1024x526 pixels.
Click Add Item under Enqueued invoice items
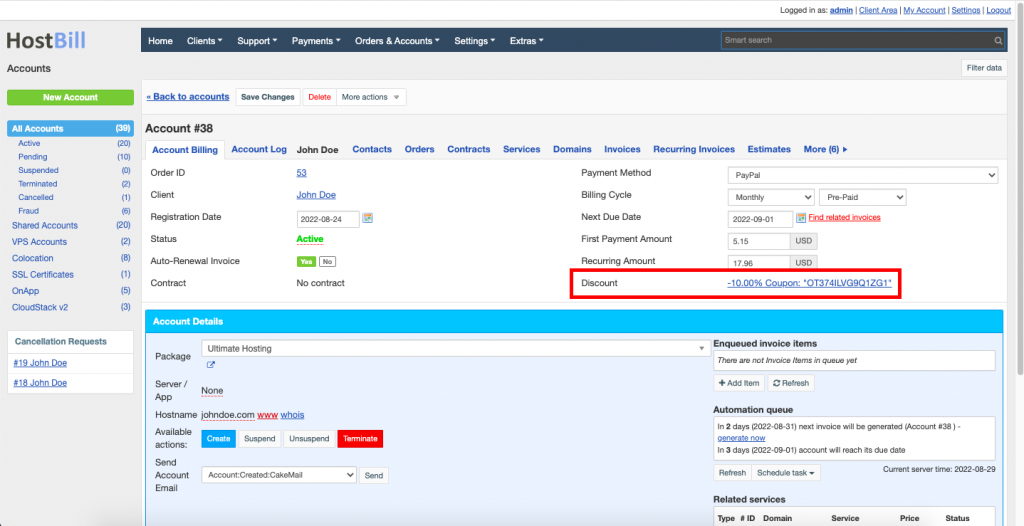739,383
